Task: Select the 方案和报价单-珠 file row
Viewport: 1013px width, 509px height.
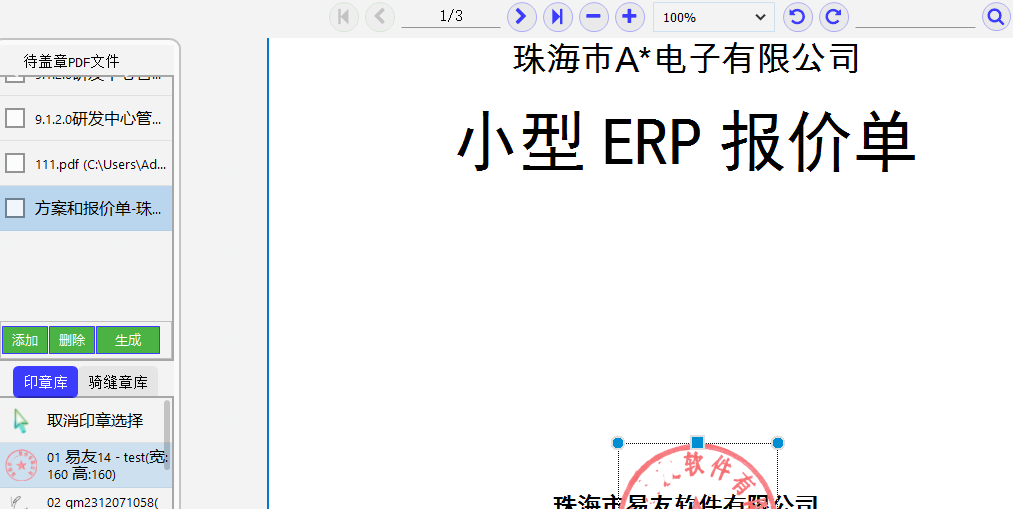Action: 86,208
